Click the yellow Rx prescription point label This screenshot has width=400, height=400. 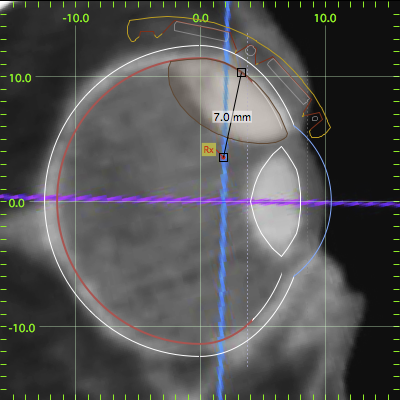209,150
